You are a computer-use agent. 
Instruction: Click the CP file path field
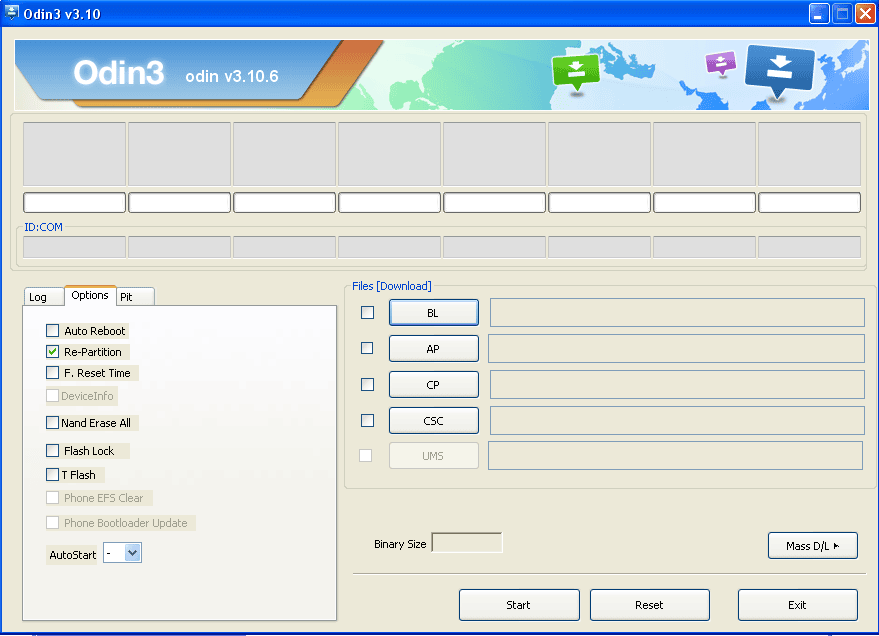[676, 385]
